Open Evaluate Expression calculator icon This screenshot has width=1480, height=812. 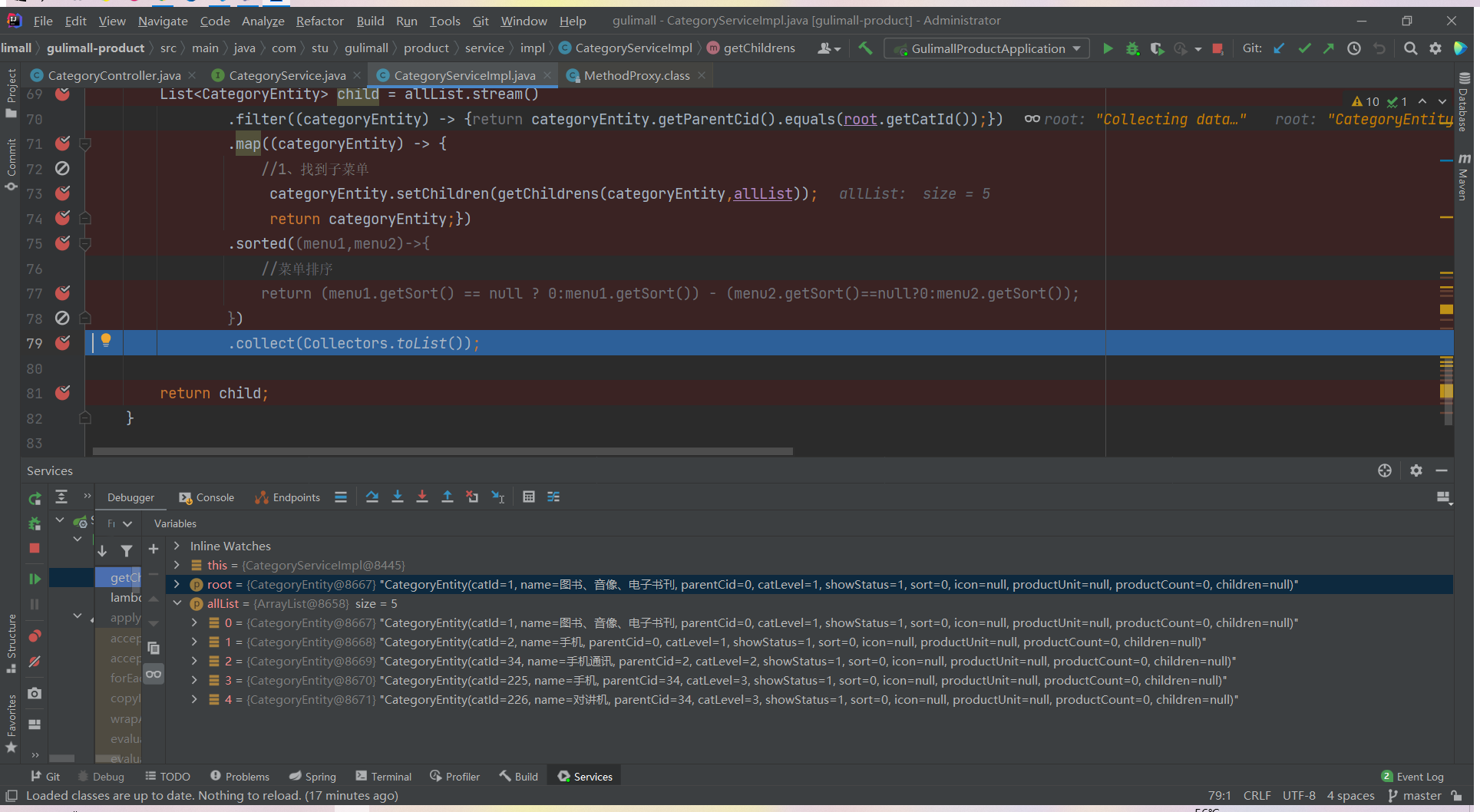tap(529, 497)
